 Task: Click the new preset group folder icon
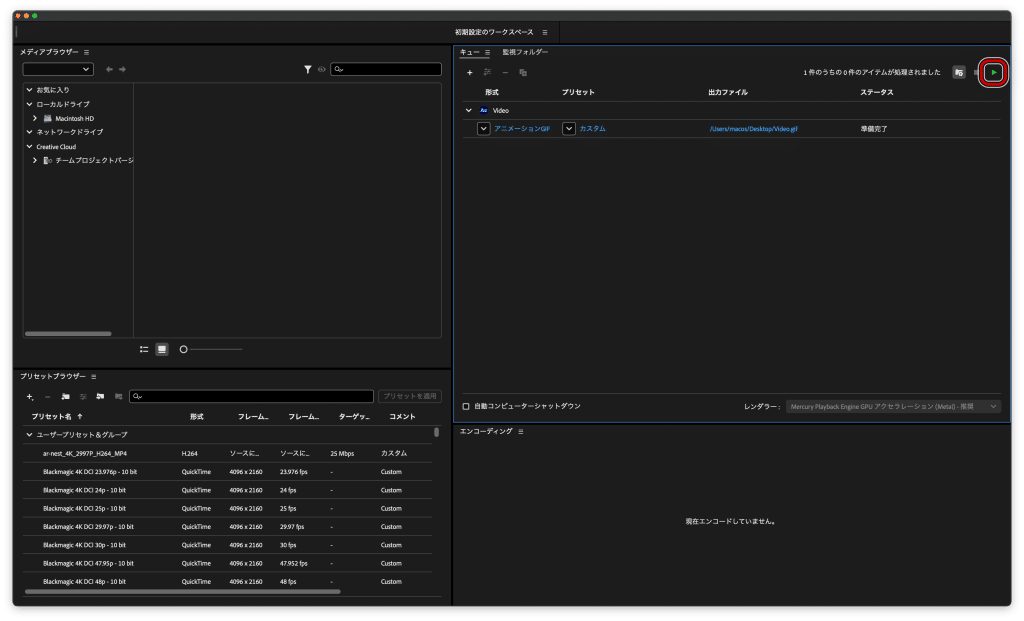65,396
